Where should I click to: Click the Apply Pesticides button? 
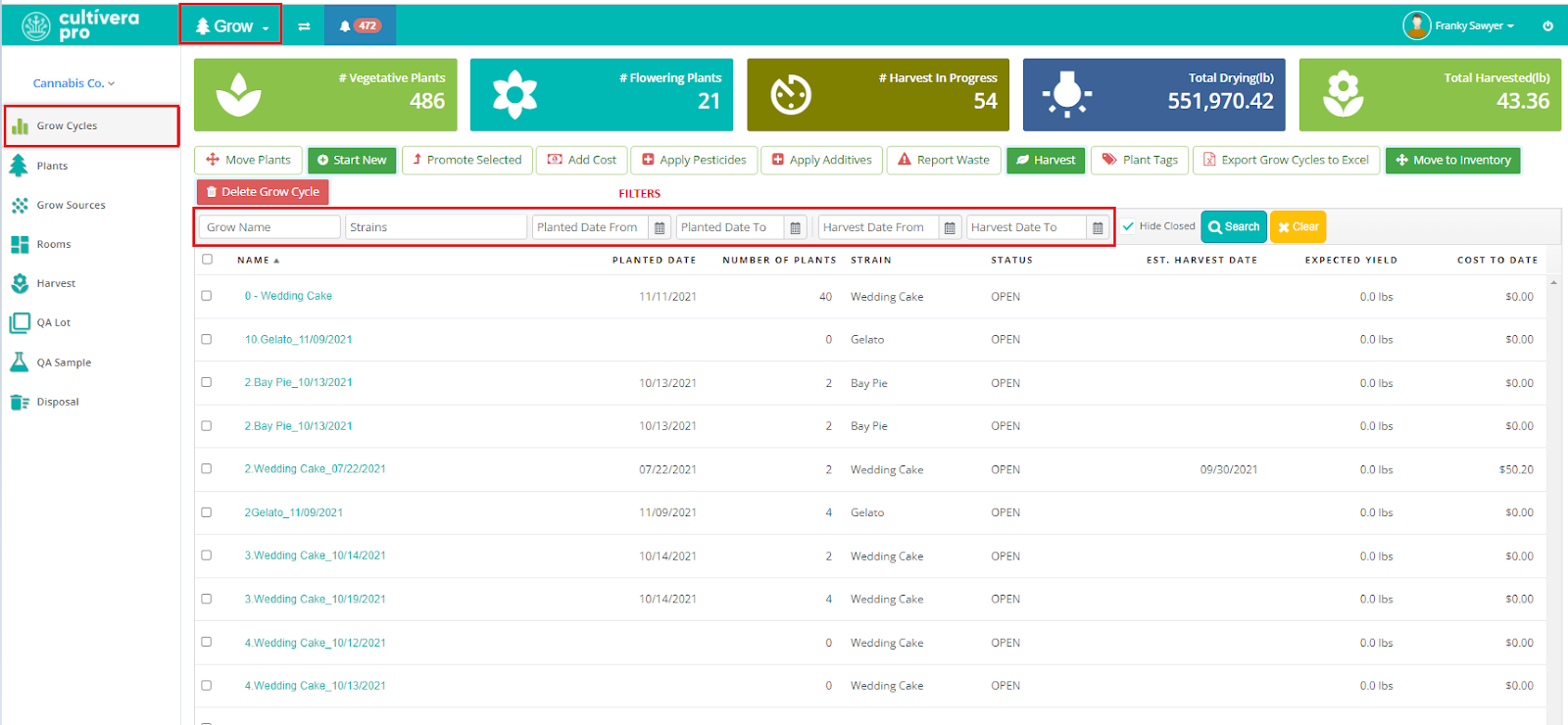point(694,160)
